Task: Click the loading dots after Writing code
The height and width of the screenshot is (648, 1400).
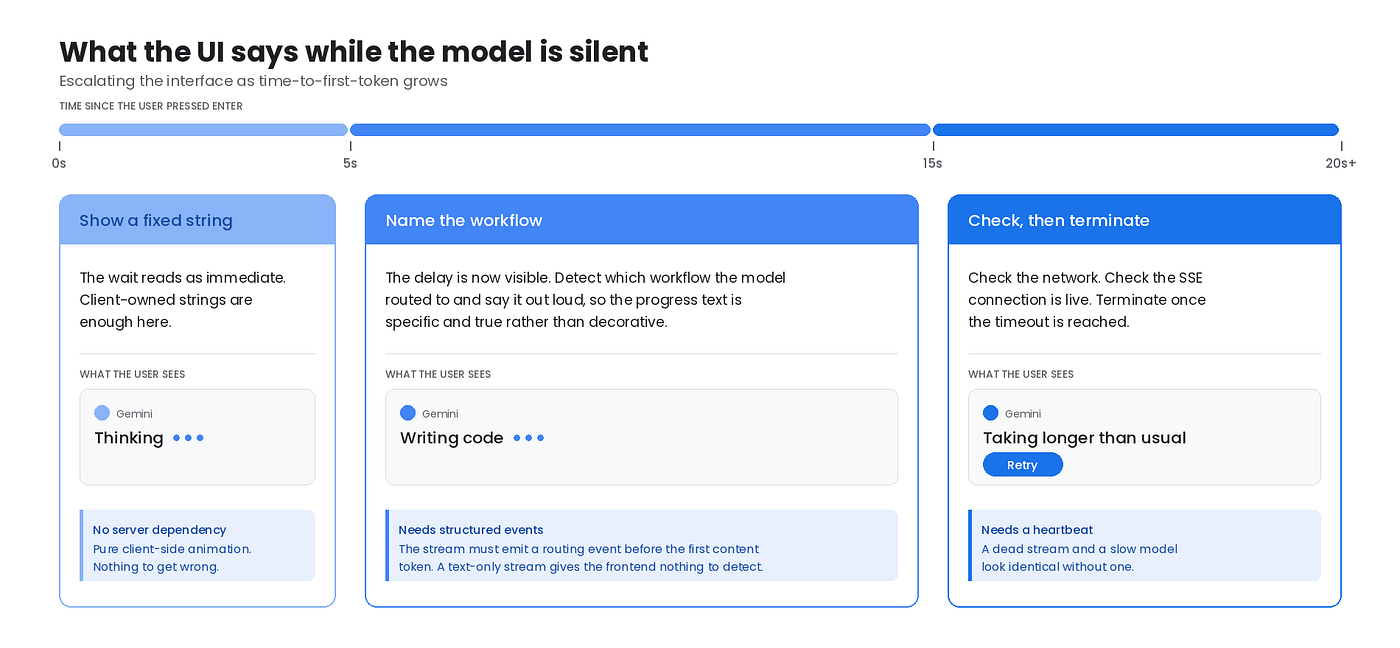Action: click(x=529, y=438)
